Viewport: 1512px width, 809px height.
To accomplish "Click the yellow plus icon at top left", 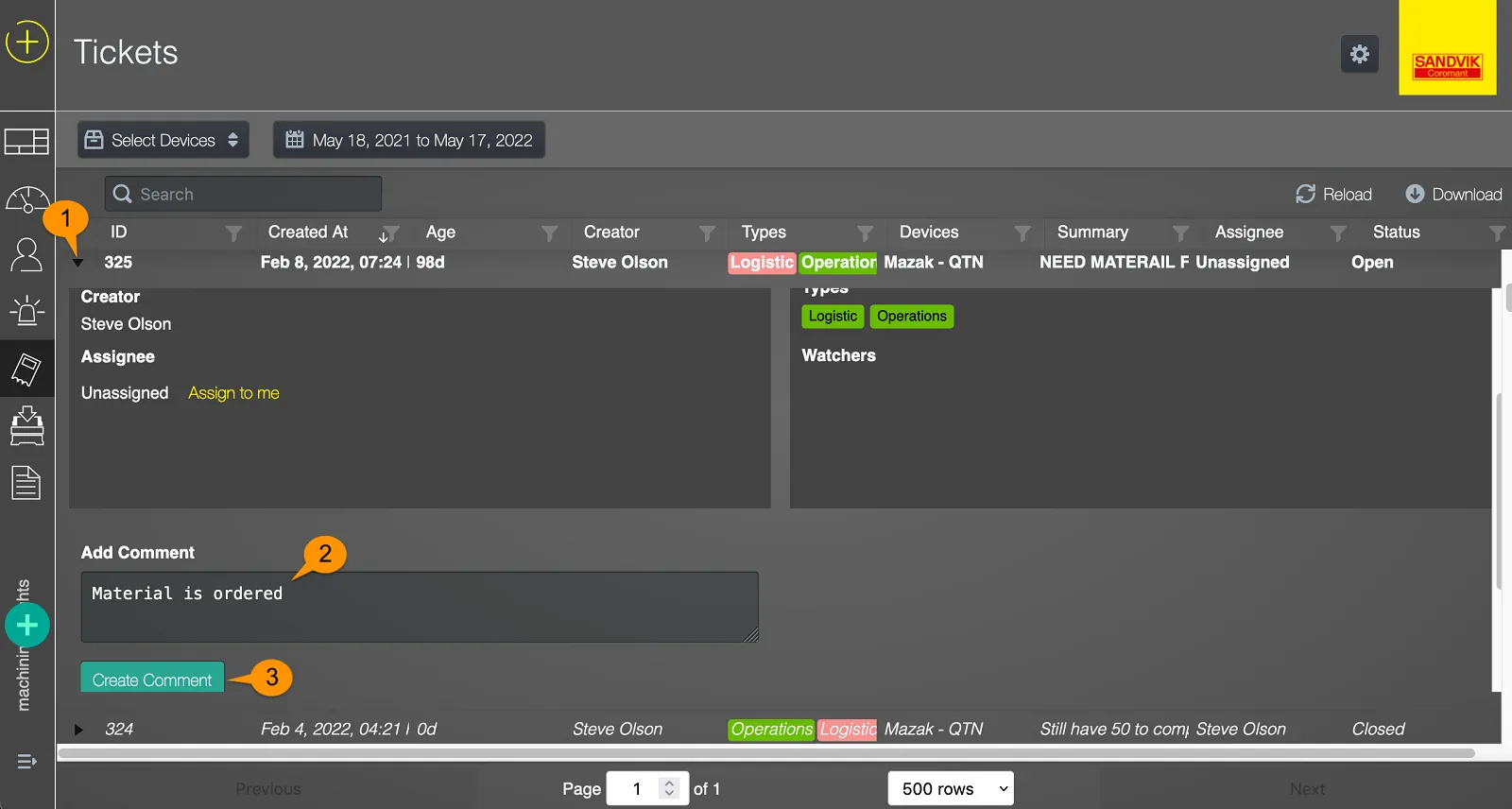I will 27,43.
